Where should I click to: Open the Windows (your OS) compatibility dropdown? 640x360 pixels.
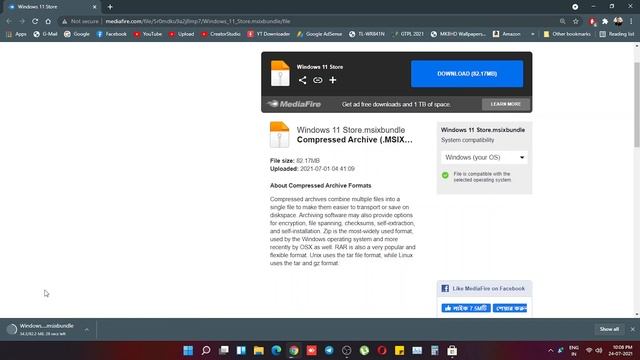point(484,157)
